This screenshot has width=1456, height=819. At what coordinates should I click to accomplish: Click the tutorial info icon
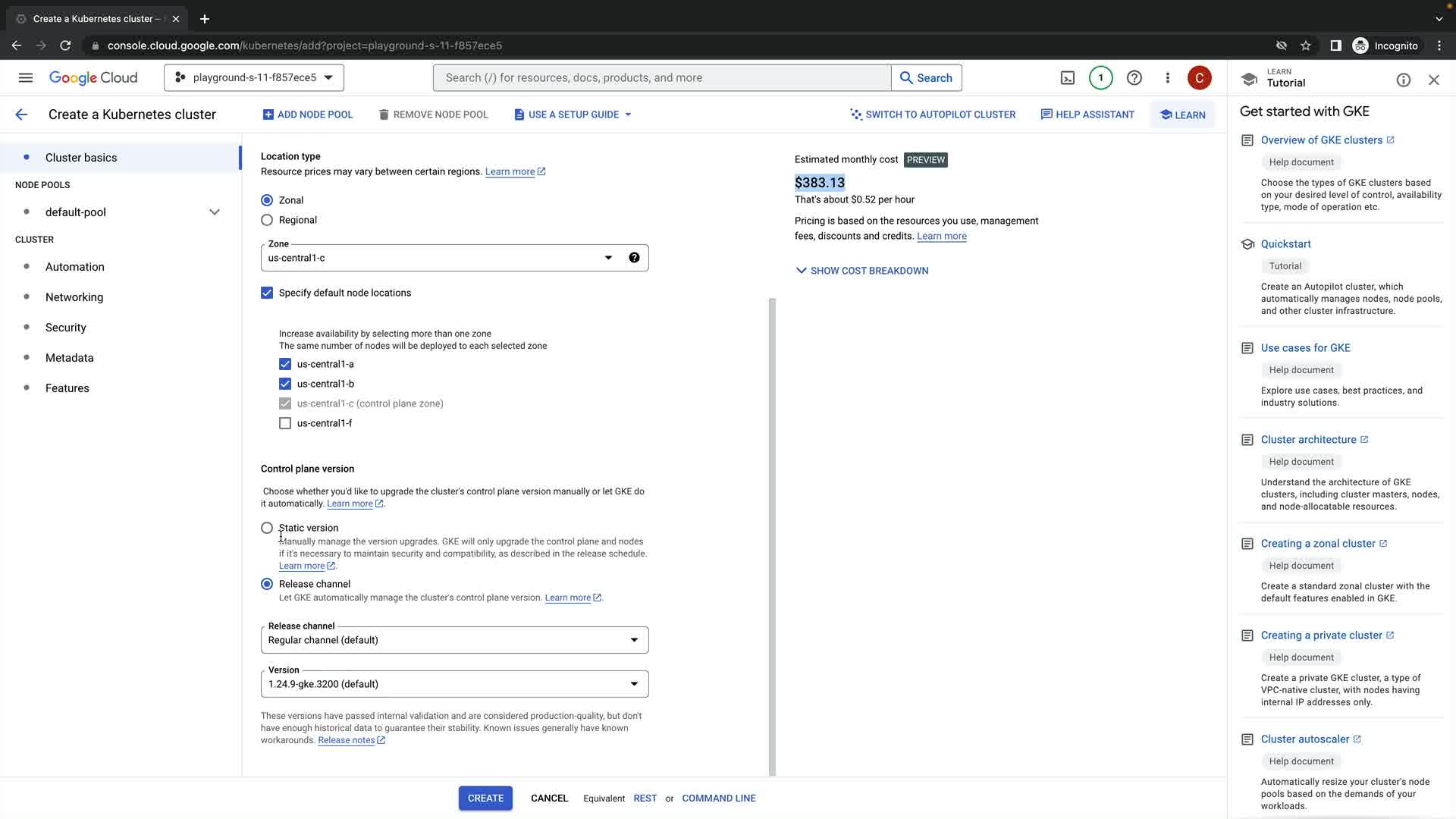[1403, 80]
